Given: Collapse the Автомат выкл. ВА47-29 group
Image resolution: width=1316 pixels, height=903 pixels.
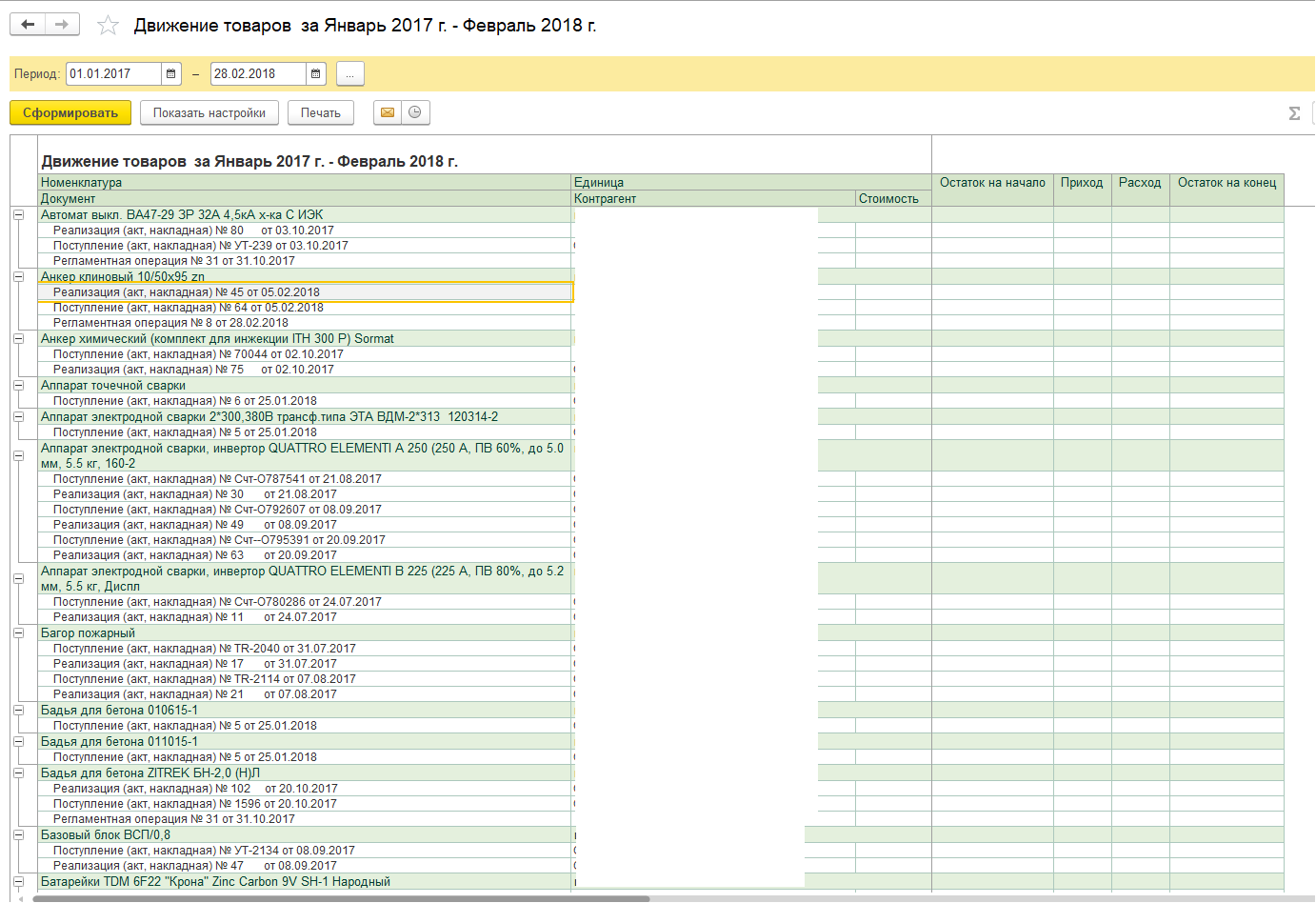Looking at the screenshot, I should [x=18, y=215].
